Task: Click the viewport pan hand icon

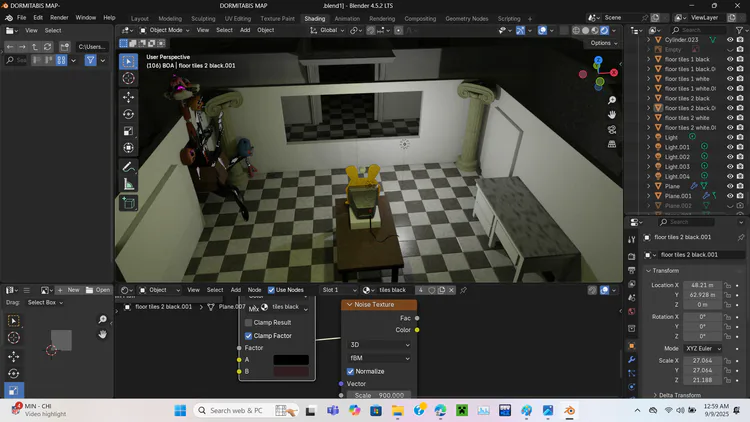Action: (x=612, y=115)
